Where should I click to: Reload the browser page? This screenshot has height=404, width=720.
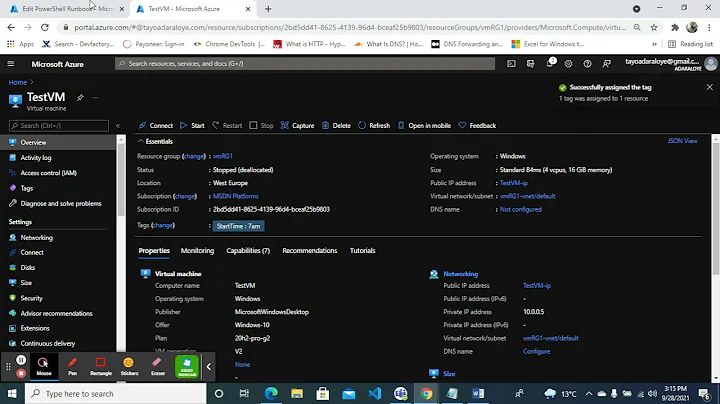click(x=45, y=28)
